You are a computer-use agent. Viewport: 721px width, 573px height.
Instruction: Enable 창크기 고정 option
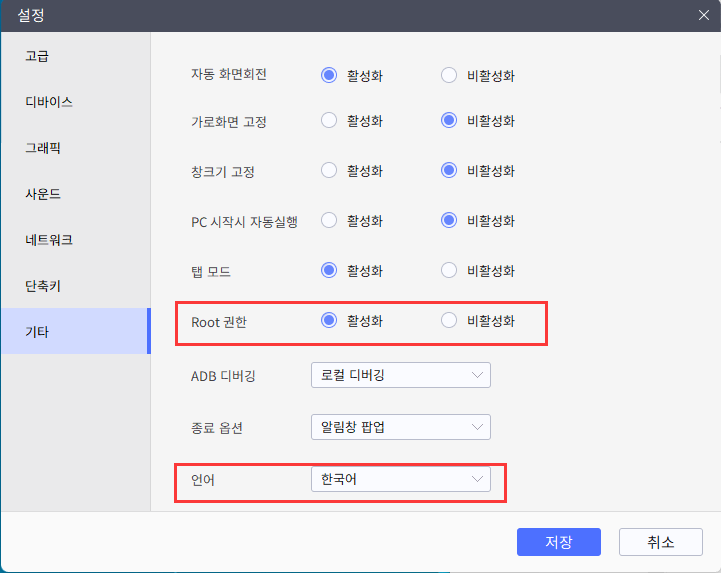point(329,171)
